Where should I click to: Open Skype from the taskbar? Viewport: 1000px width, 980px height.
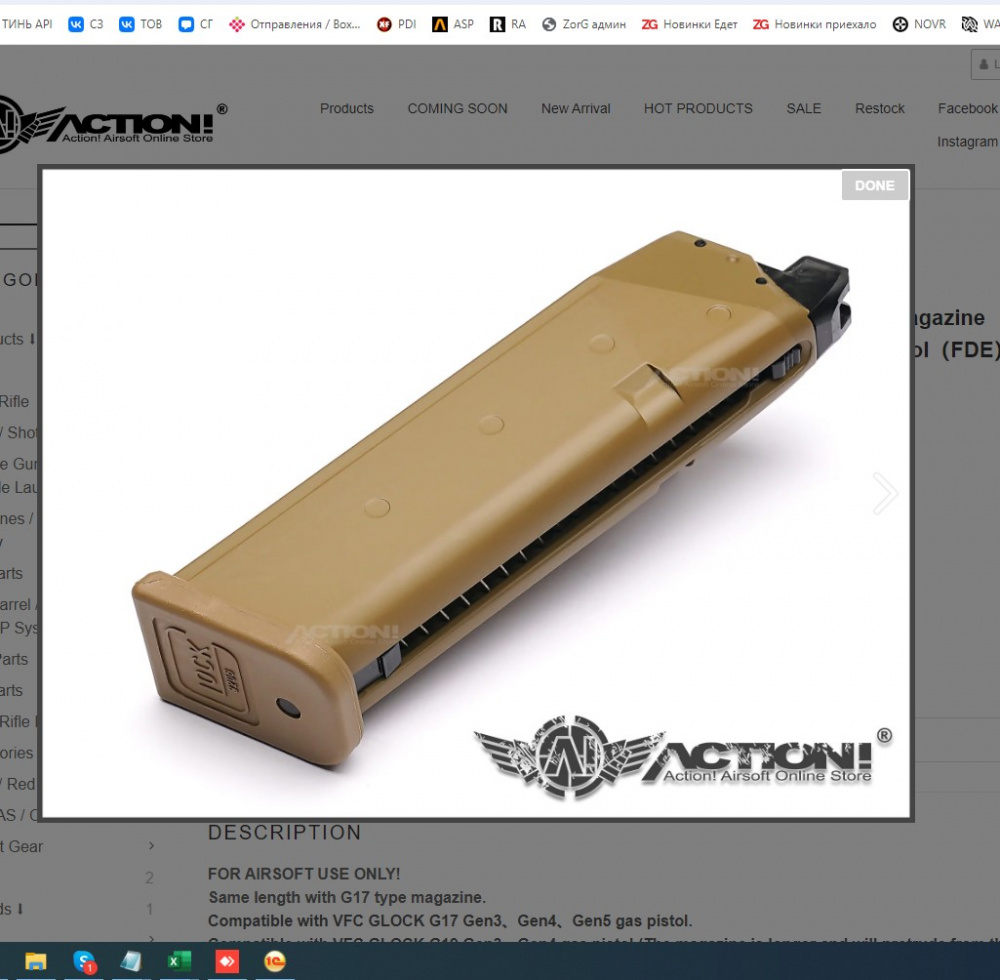pyautogui.click(x=84, y=962)
